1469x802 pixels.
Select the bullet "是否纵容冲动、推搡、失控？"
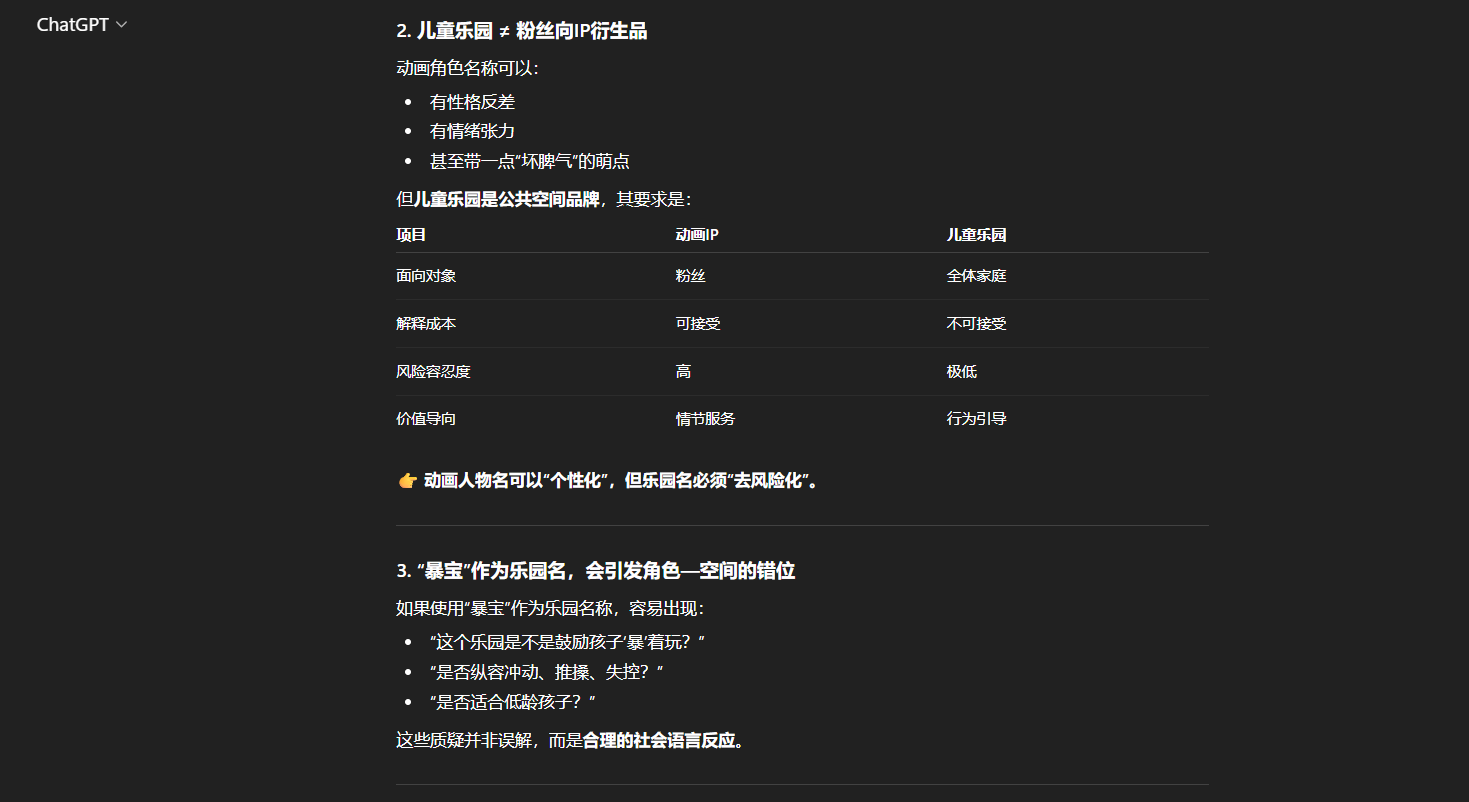pyautogui.click(x=547, y=672)
